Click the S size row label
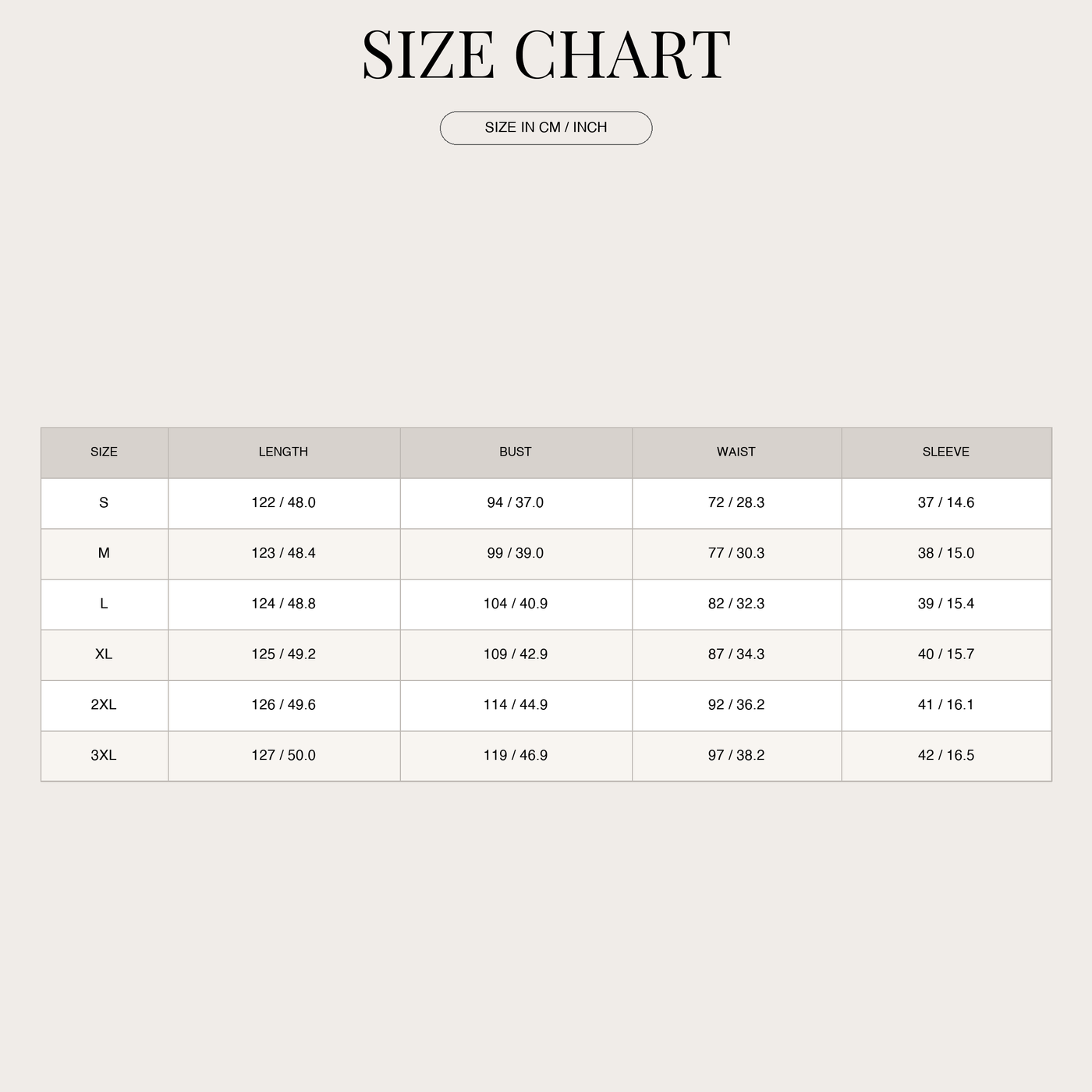The height and width of the screenshot is (1092, 1092). [105, 503]
